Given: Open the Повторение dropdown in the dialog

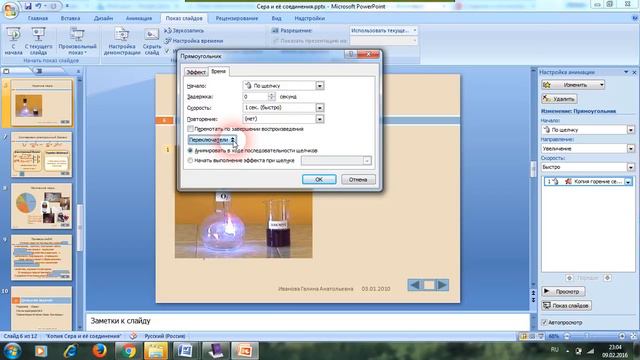Looking at the screenshot, I should point(320,119).
